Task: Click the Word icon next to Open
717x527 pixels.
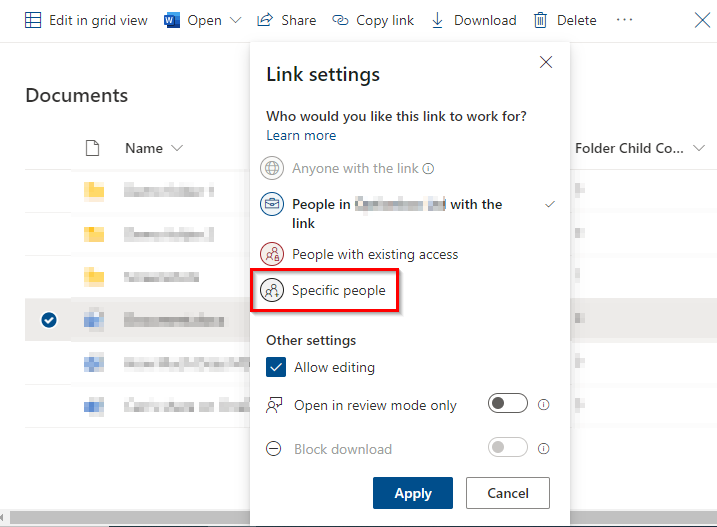Action: 172,20
